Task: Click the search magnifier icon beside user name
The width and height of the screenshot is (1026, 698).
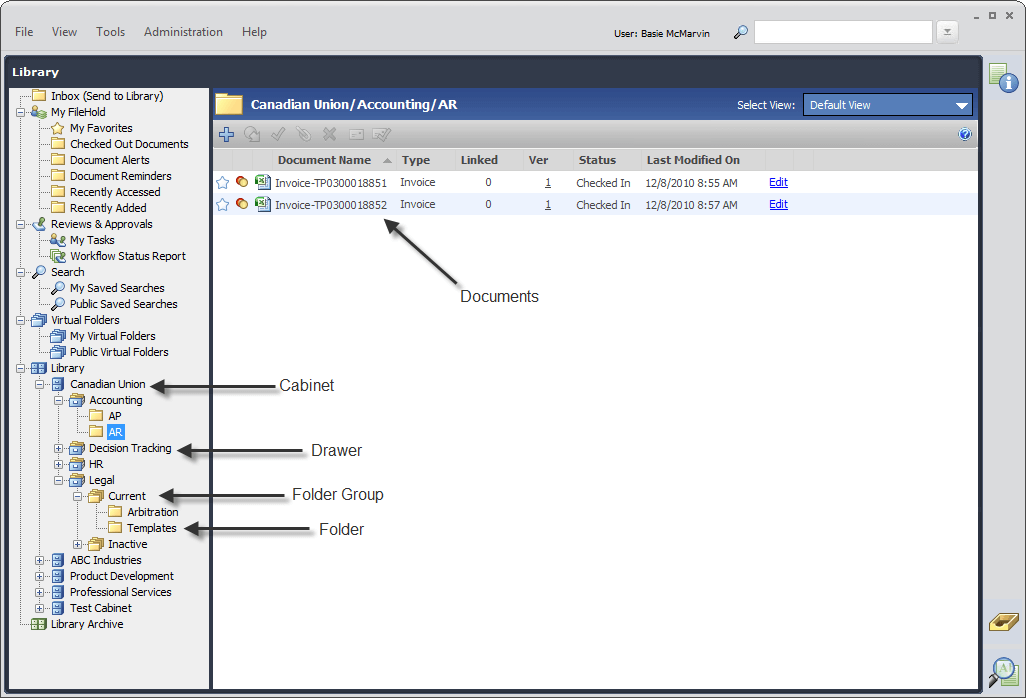Action: [741, 32]
